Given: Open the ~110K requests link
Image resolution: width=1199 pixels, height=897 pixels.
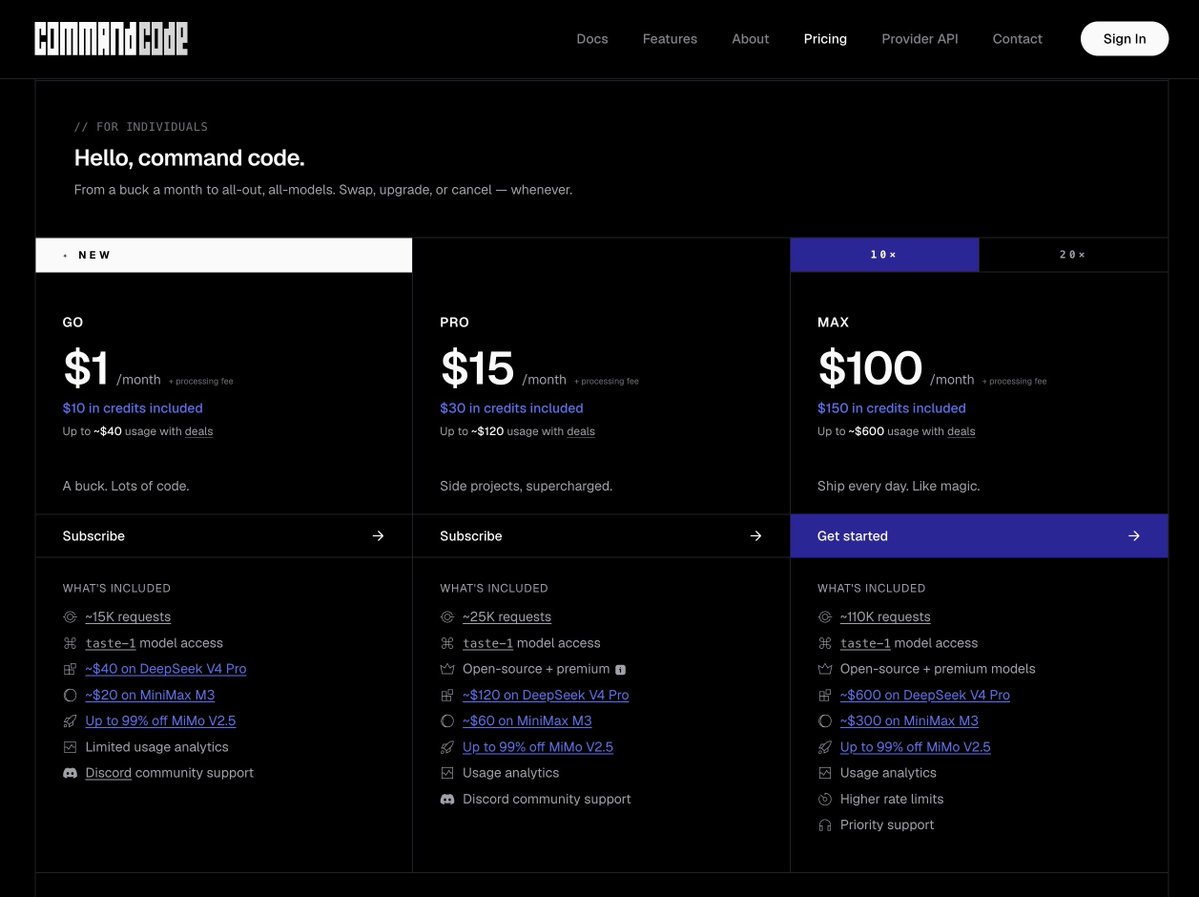Looking at the screenshot, I should point(885,616).
